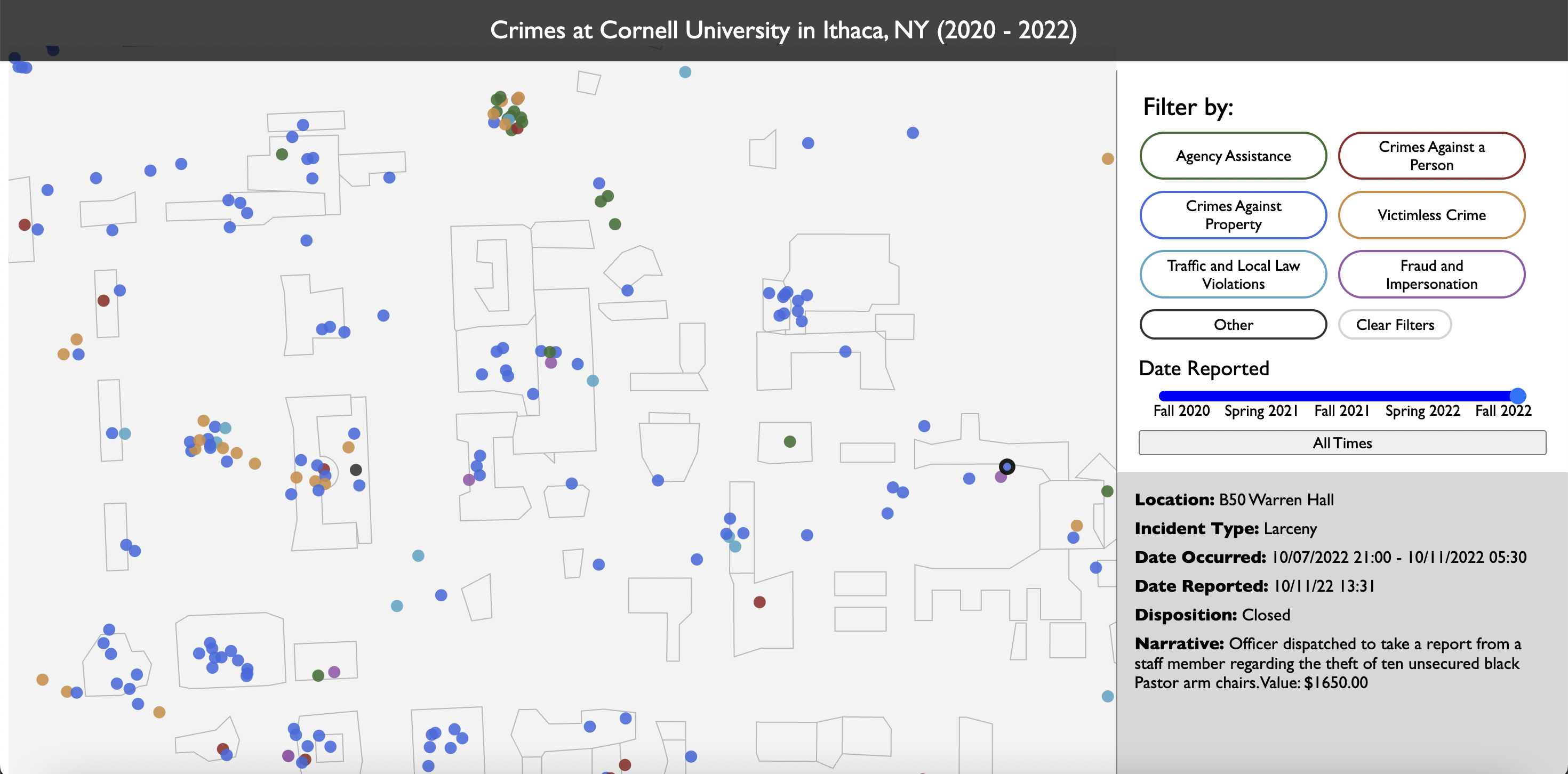Show crimes for All Times
The image size is (1568, 774).
1342,442
